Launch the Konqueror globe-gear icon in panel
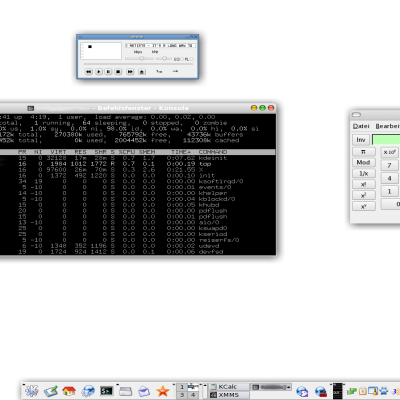 88,391
